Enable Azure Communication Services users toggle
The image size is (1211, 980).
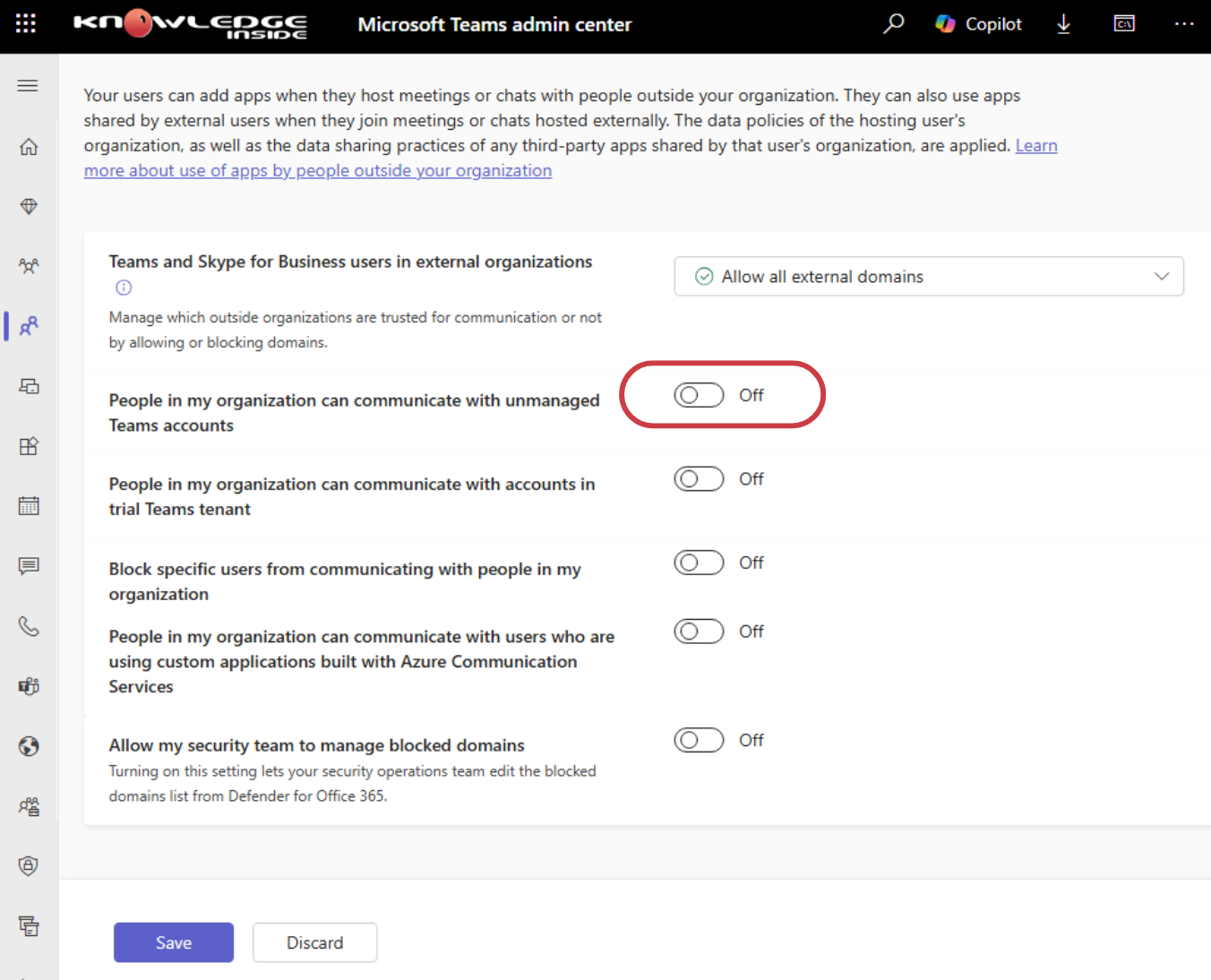(699, 632)
